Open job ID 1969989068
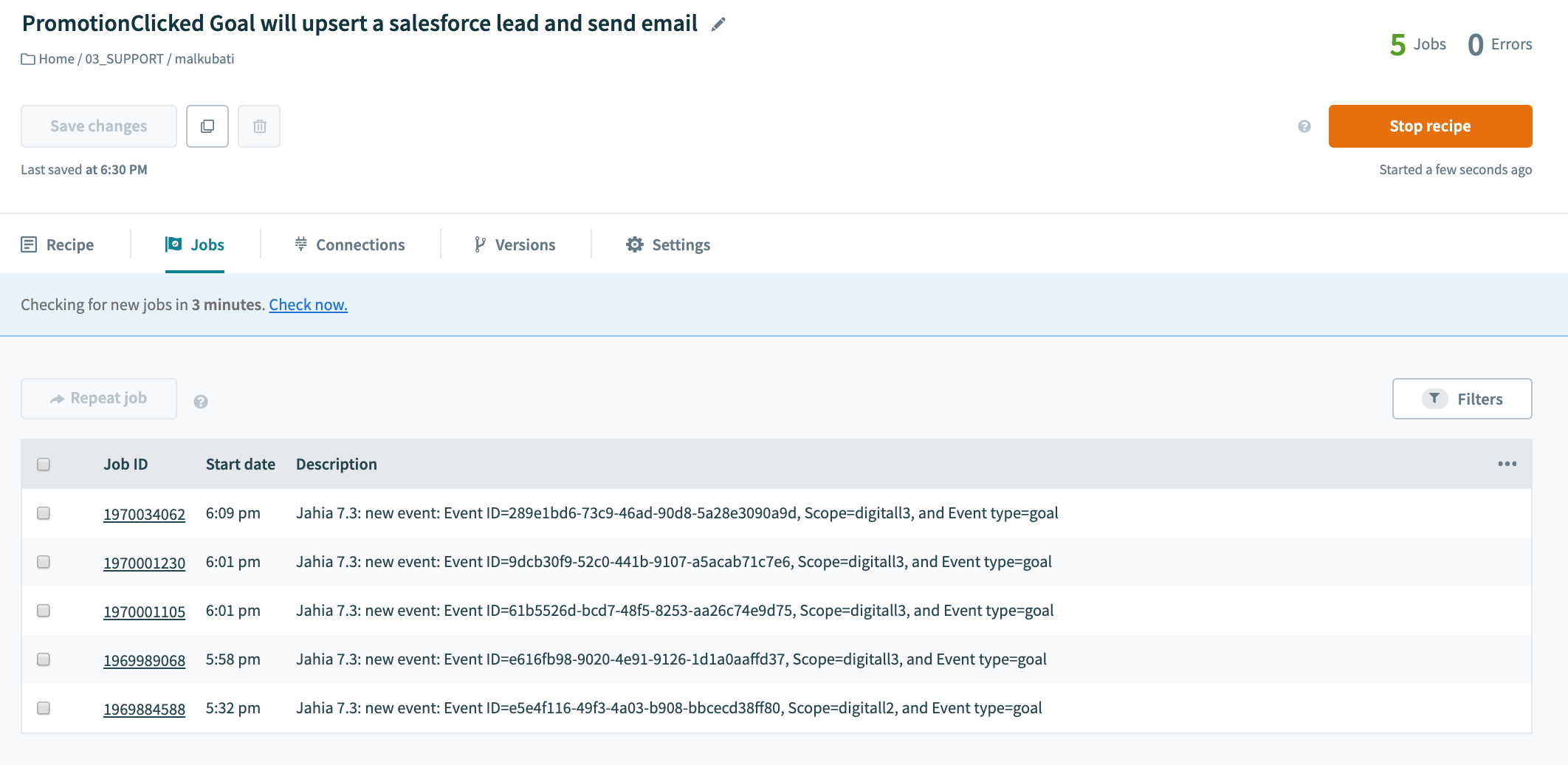 pos(144,660)
